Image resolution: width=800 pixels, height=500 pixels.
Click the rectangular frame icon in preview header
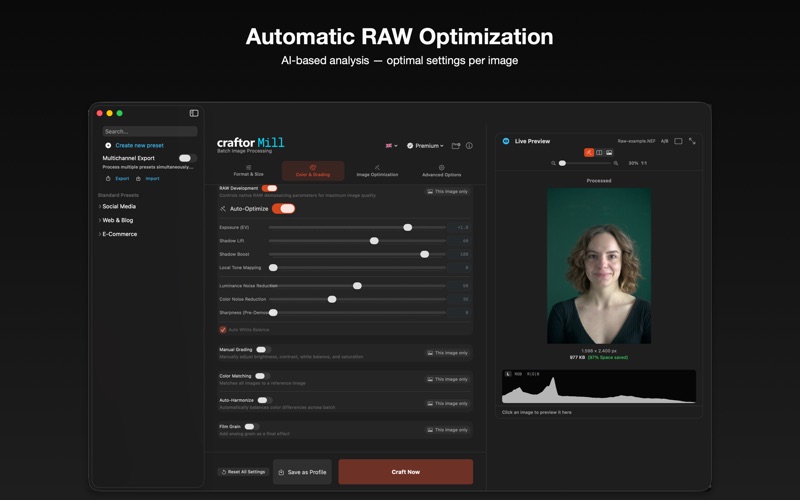[x=678, y=141]
